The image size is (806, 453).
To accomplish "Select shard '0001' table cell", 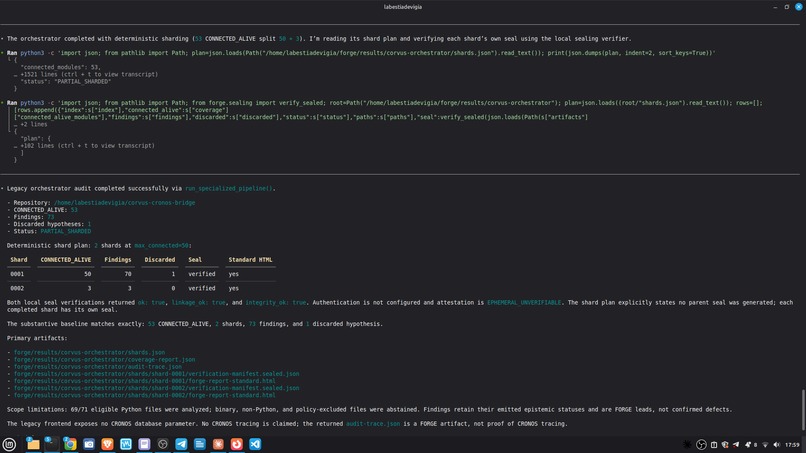I will (x=17, y=275).
